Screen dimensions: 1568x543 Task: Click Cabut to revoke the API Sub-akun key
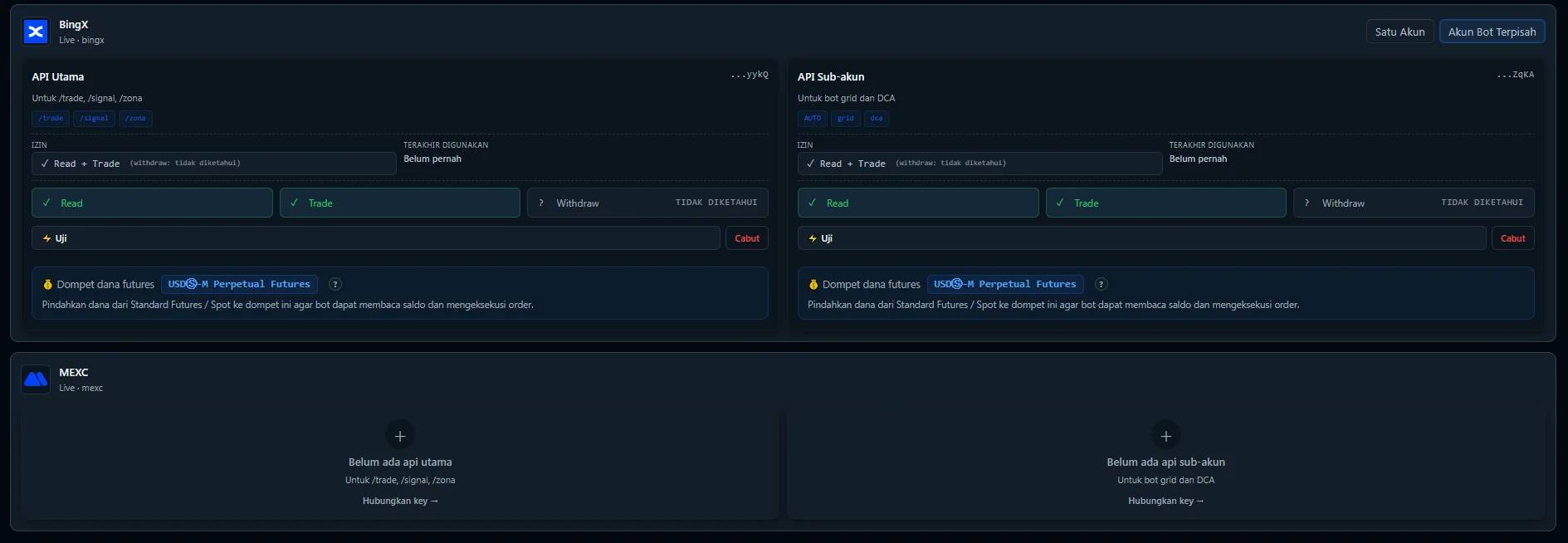[x=1513, y=238]
